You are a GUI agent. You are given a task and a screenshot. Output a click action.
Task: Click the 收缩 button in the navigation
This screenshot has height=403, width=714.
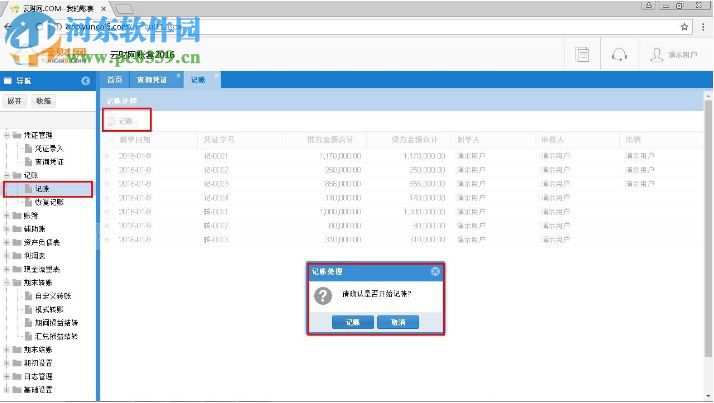(43, 101)
